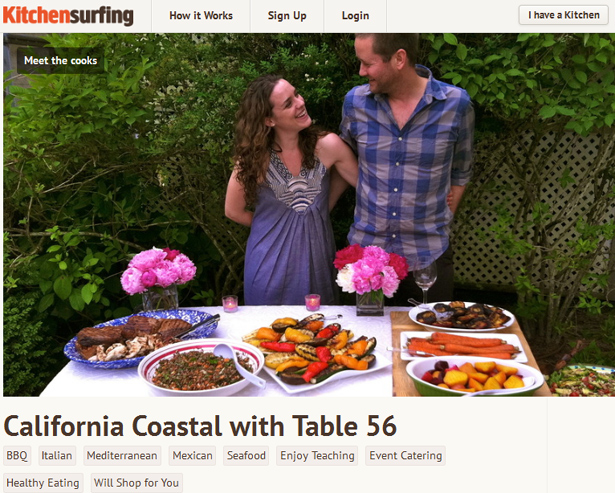Click the pink peonies vase on left
The image size is (615, 493).
[x=159, y=278]
